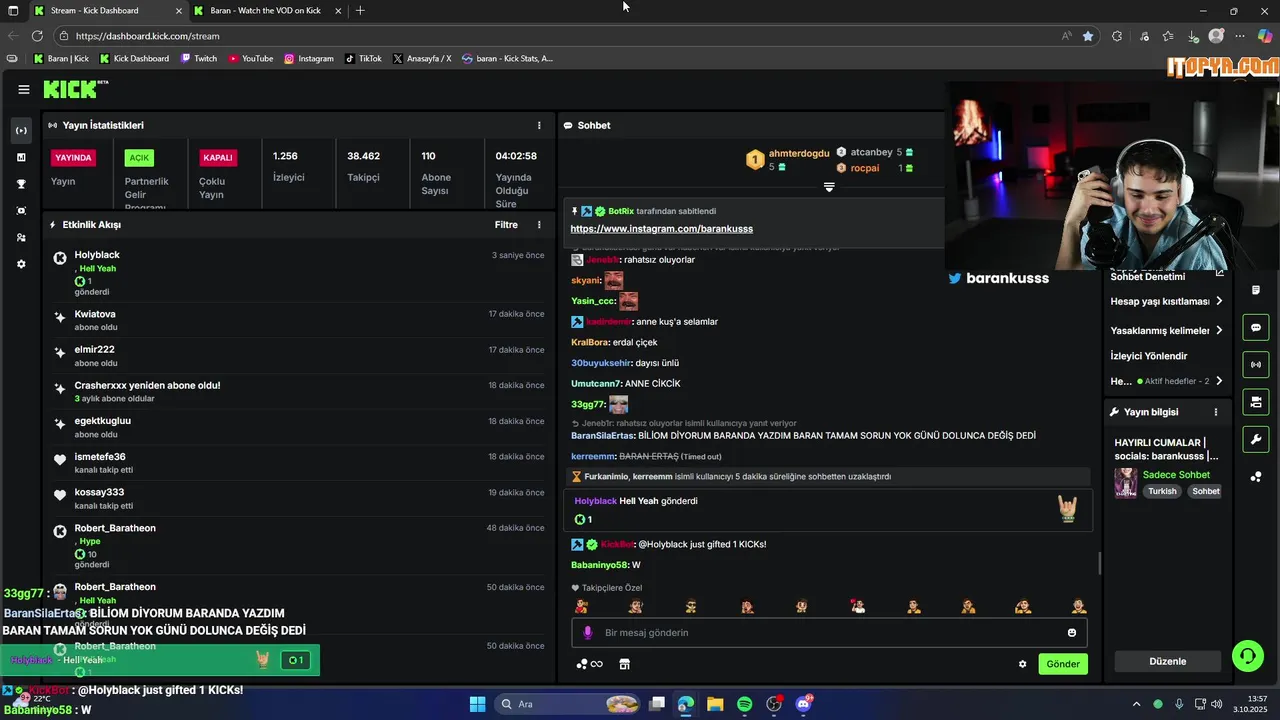Open Yayın bilgisi three-dot menu
Viewport: 1280px width, 720px height.
pyautogui.click(x=1216, y=412)
